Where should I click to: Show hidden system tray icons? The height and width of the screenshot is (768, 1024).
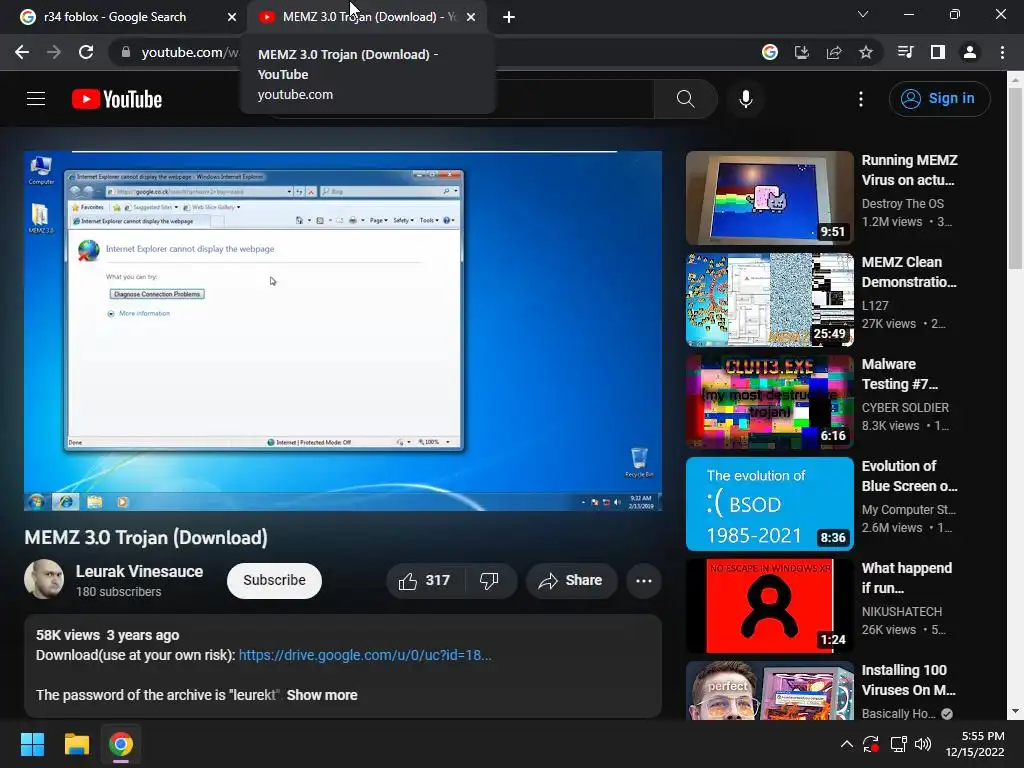click(x=846, y=744)
